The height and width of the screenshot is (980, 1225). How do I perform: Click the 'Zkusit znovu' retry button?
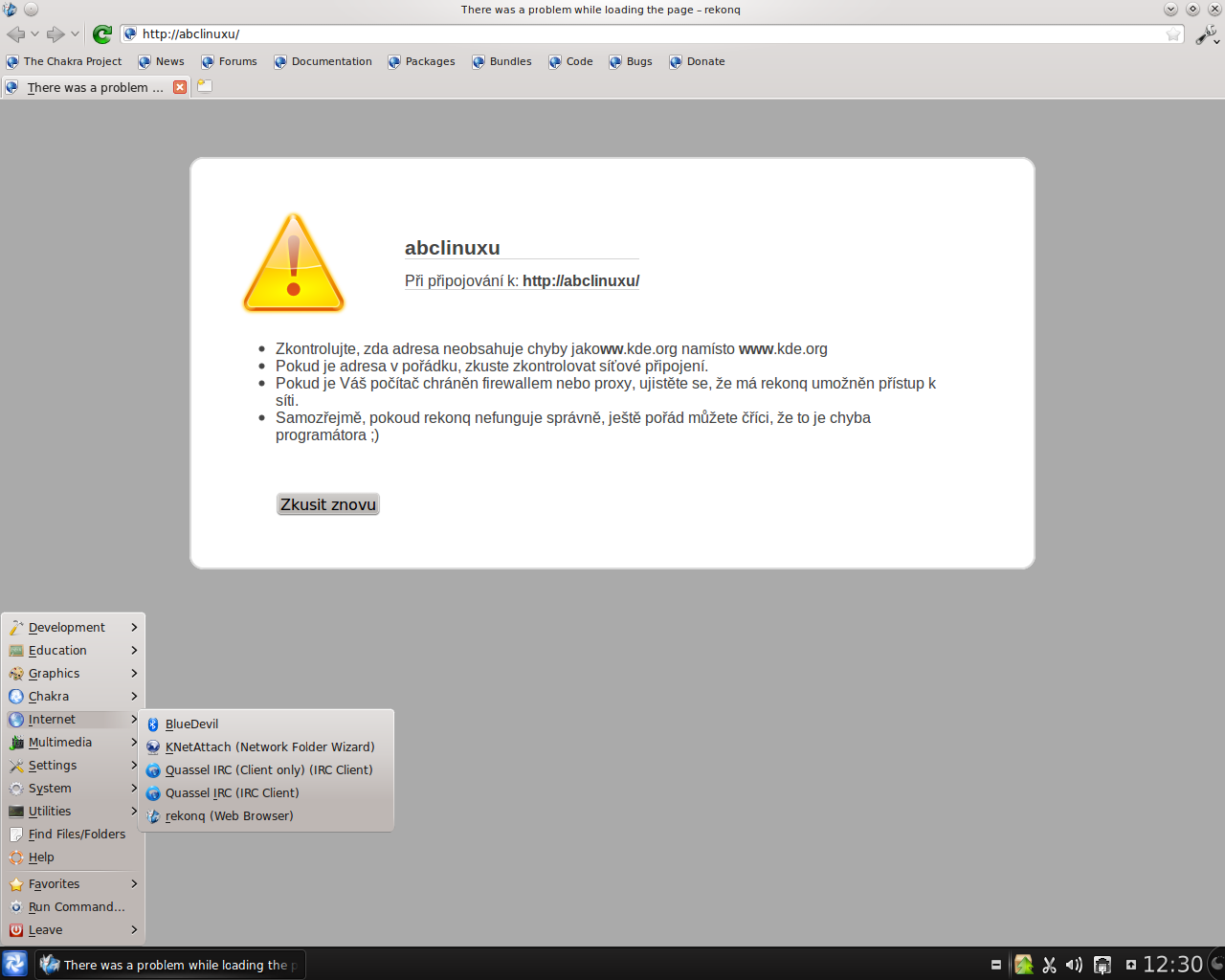pos(328,504)
